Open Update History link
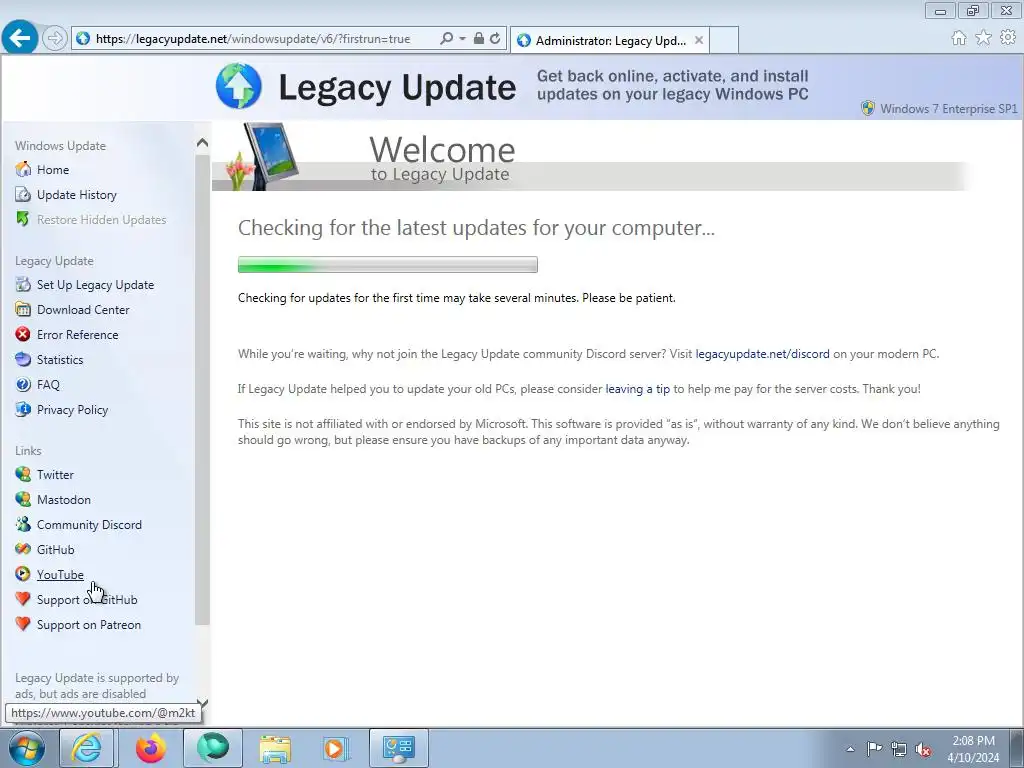This screenshot has height=768, width=1024. [76, 195]
